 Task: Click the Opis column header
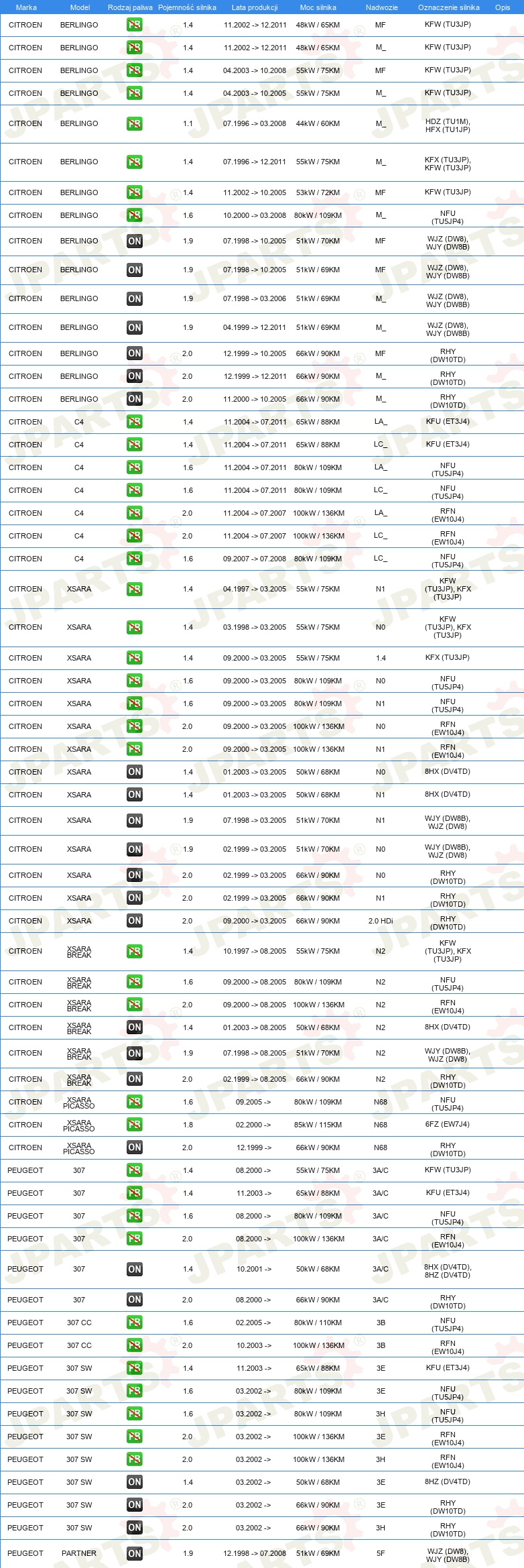click(503, 7)
